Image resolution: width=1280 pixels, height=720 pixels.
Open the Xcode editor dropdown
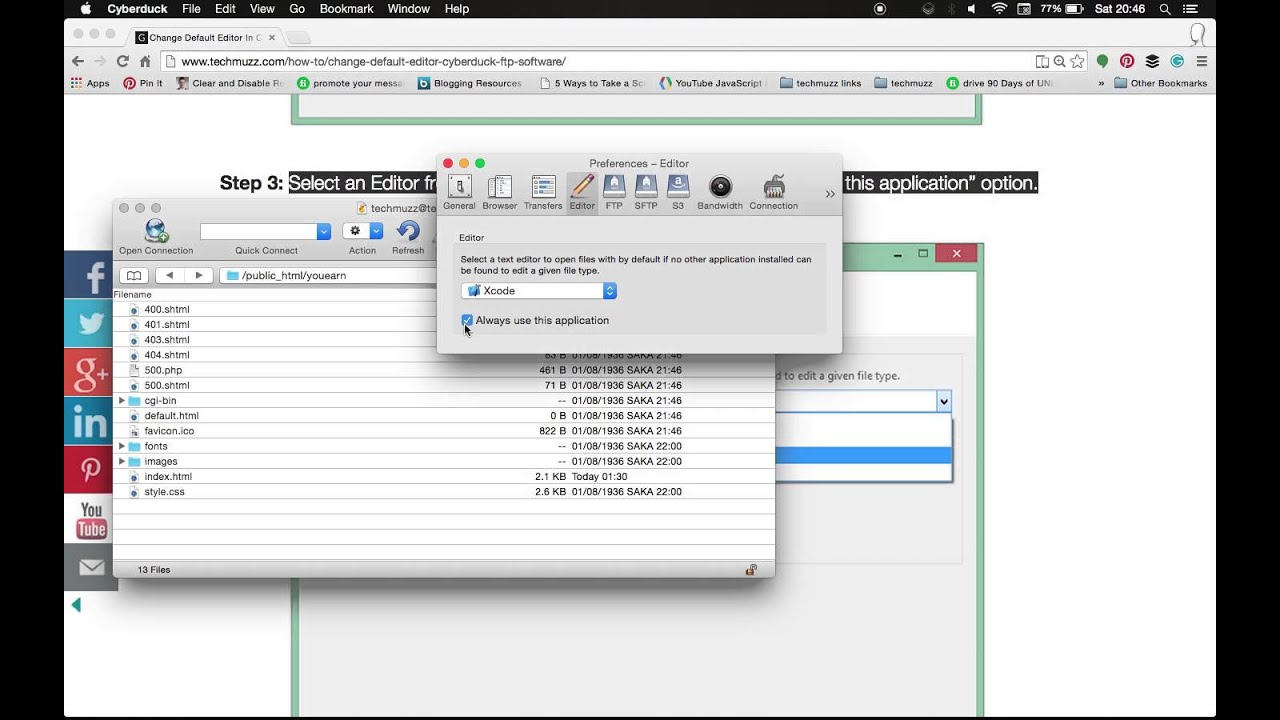coord(539,291)
